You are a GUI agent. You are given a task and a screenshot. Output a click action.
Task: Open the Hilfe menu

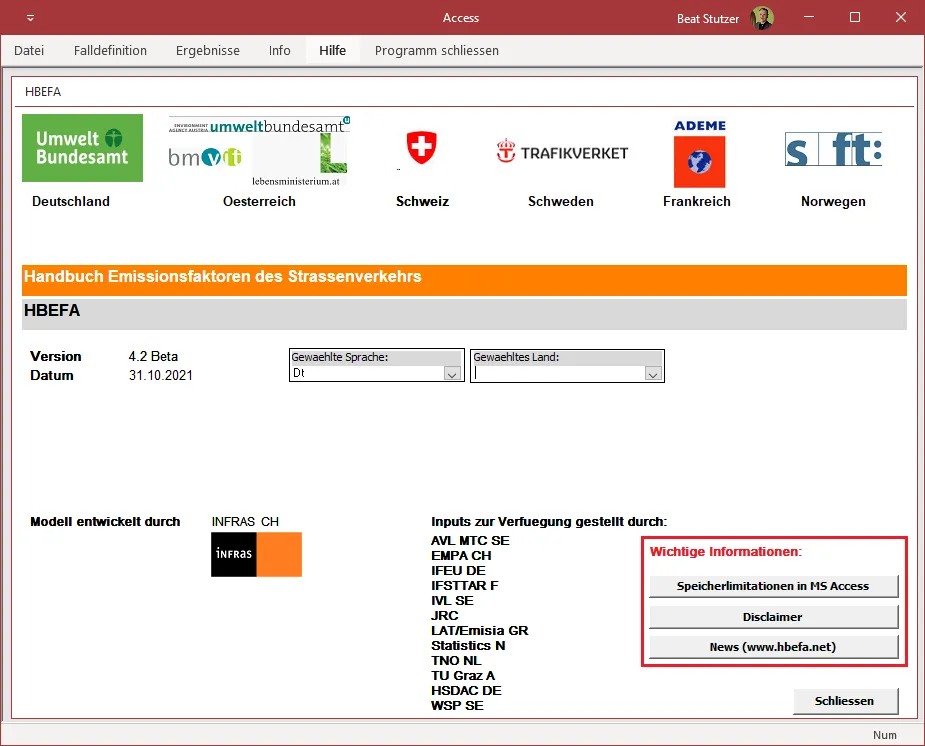pyautogui.click(x=333, y=51)
